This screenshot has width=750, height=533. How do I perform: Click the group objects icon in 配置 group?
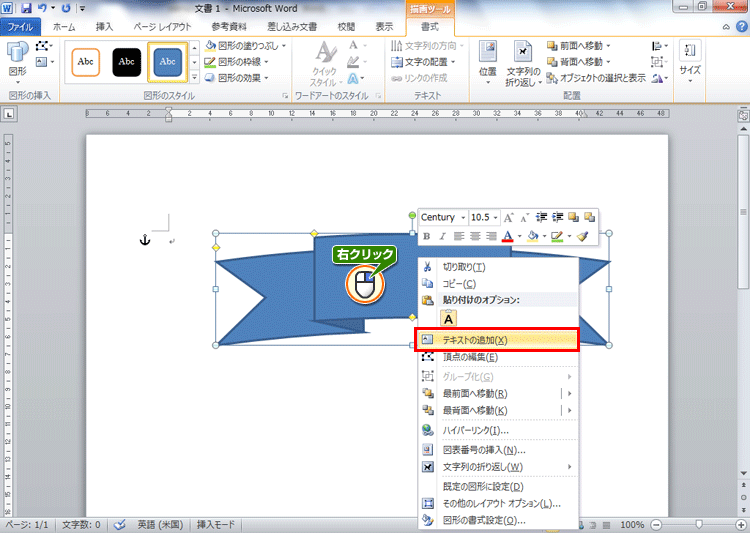point(660,62)
